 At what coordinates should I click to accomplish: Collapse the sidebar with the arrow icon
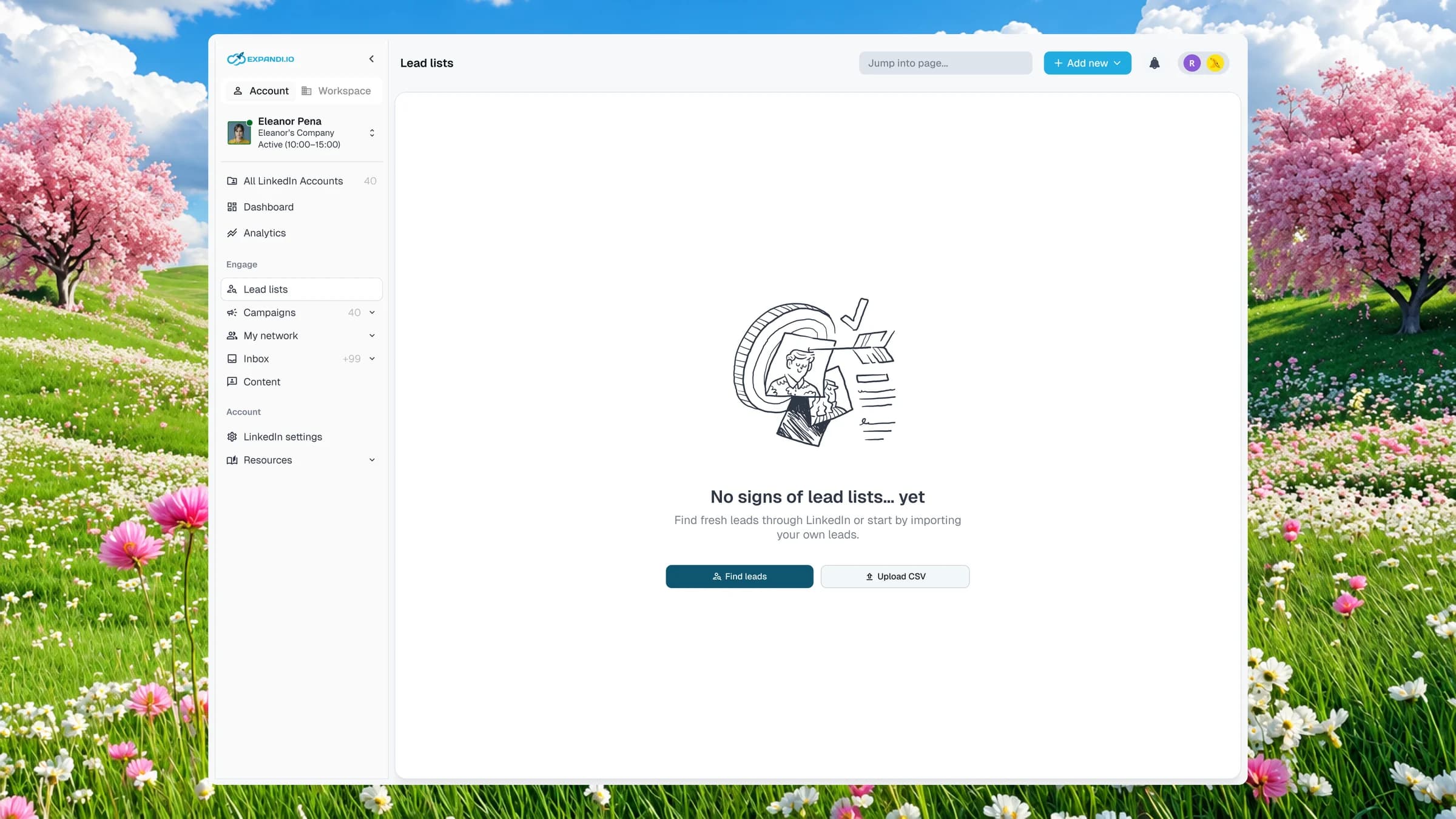tap(371, 59)
